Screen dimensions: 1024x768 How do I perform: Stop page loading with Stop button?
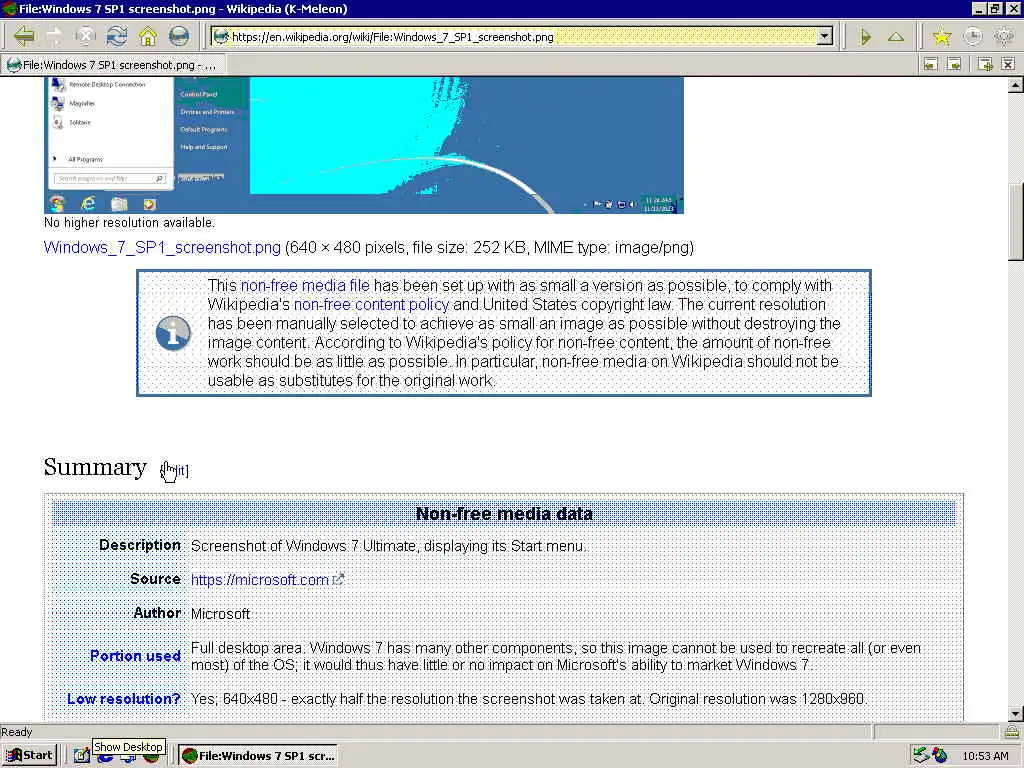[86, 36]
